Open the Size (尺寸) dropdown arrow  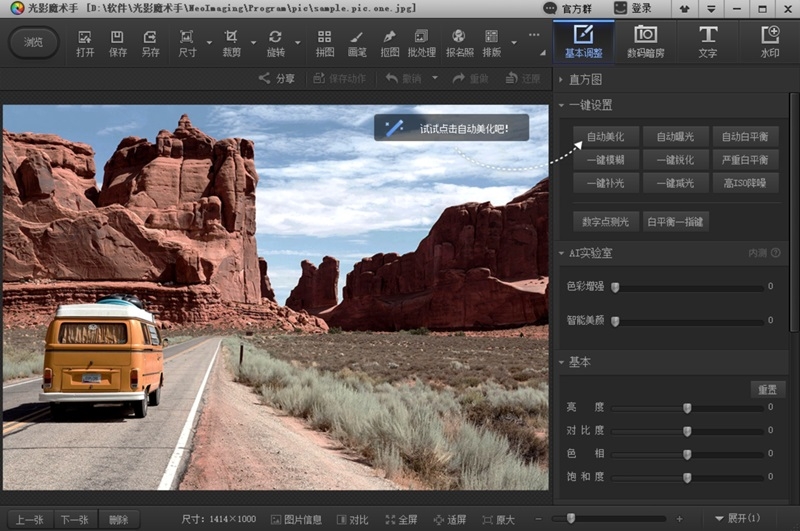(207, 43)
